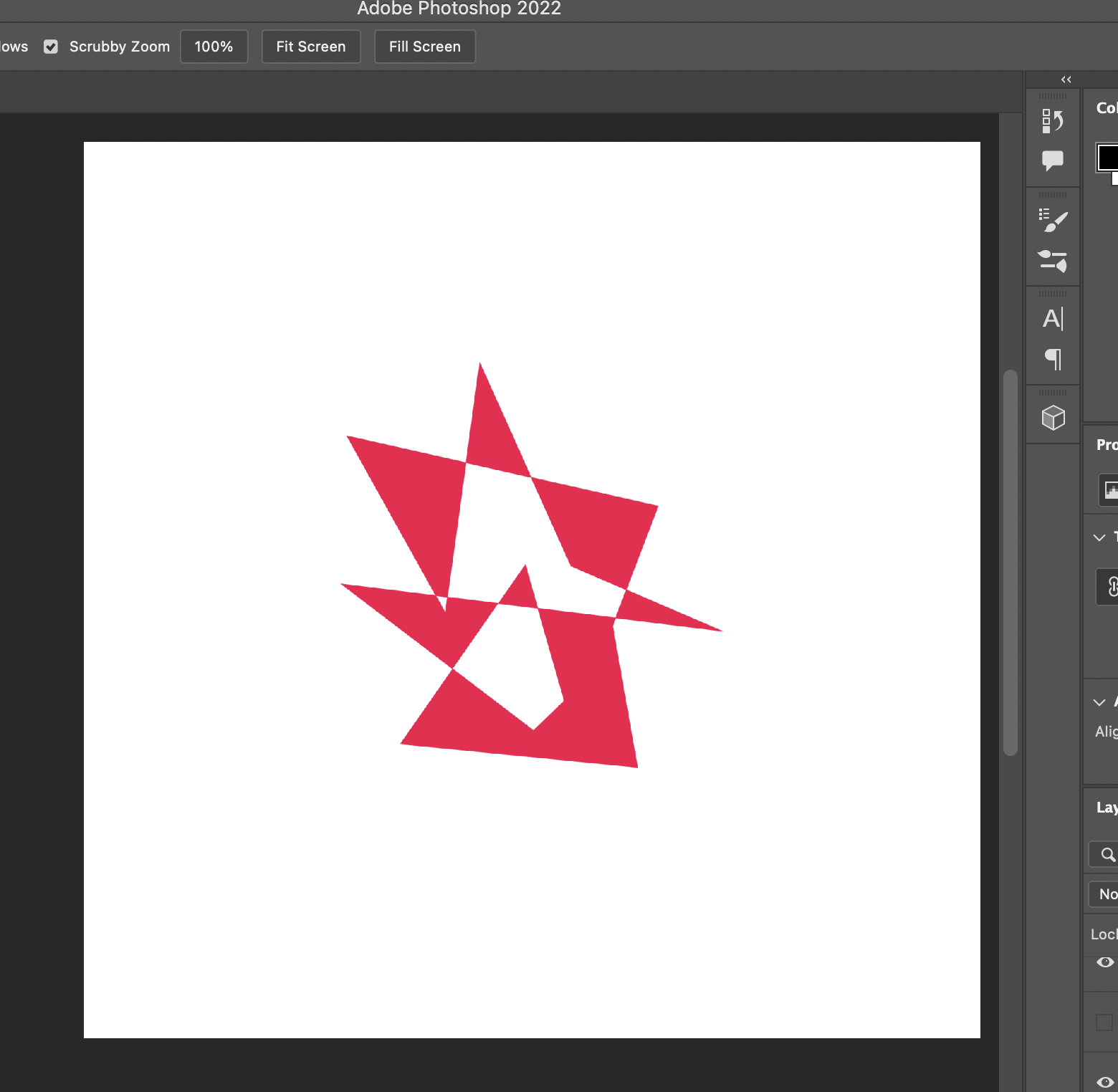Open the Comments panel icon
This screenshot has height=1092, width=1118.
pos(1053,161)
